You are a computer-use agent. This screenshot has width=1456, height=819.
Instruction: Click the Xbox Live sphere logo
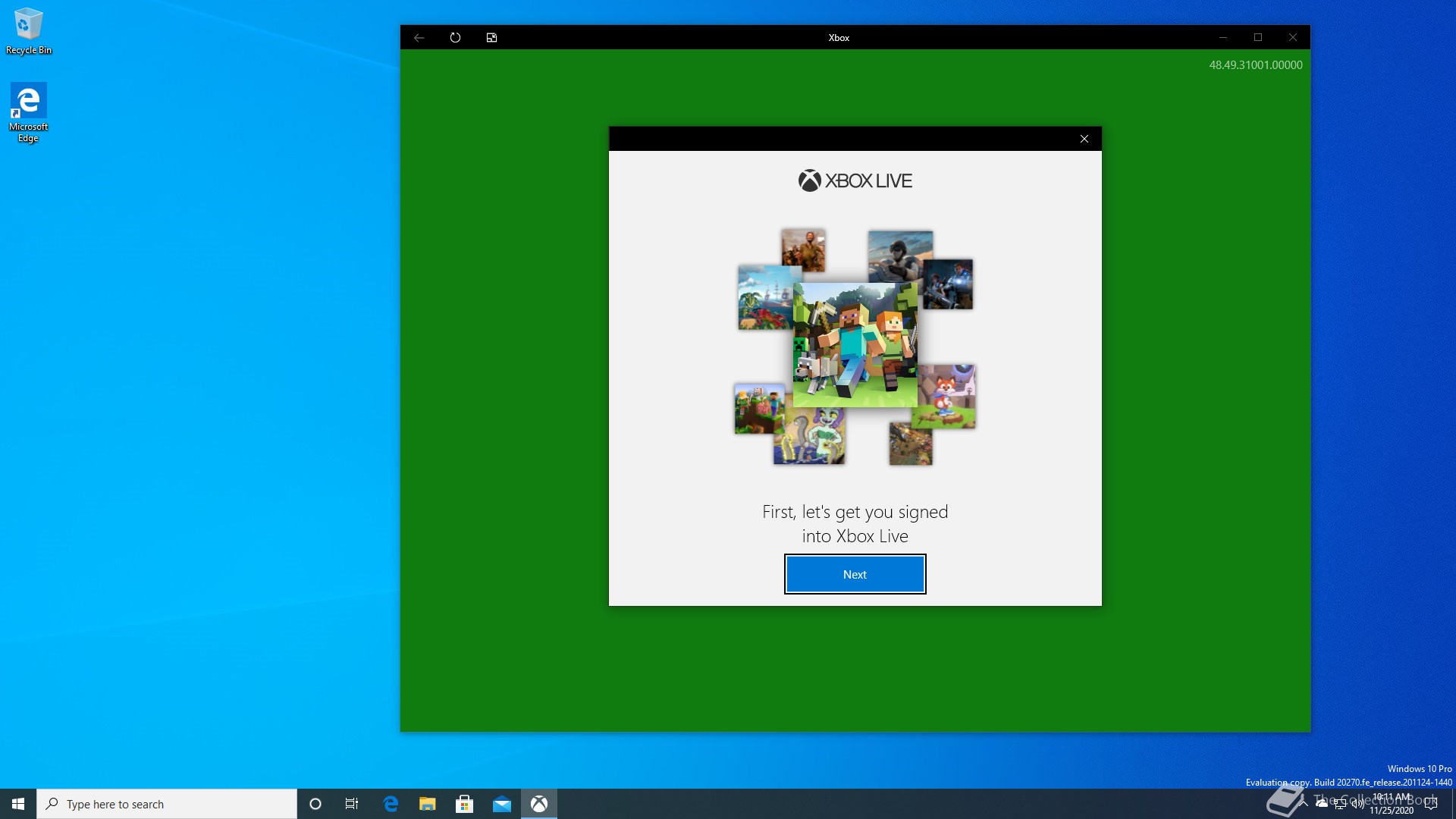pyautogui.click(x=809, y=180)
